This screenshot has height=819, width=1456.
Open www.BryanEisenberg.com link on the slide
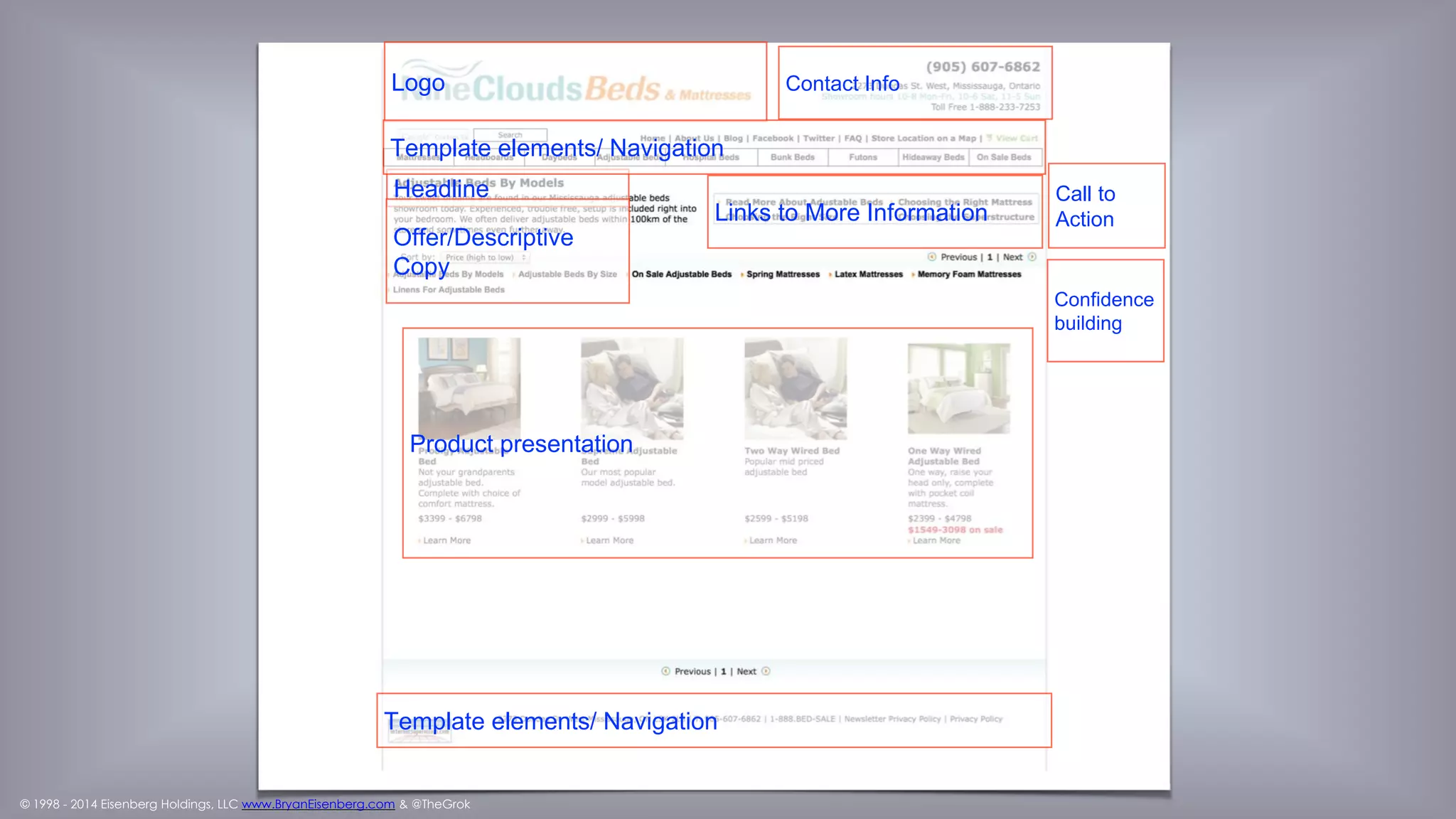coord(318,804)
